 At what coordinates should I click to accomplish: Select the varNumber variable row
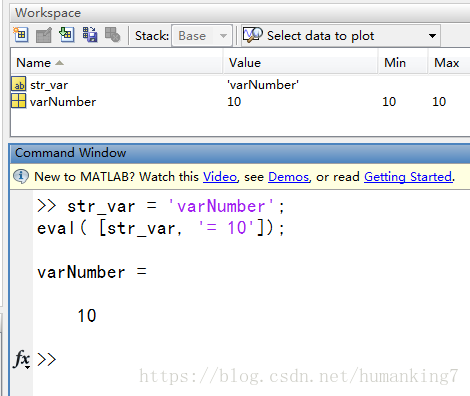[x=240, y=101]
